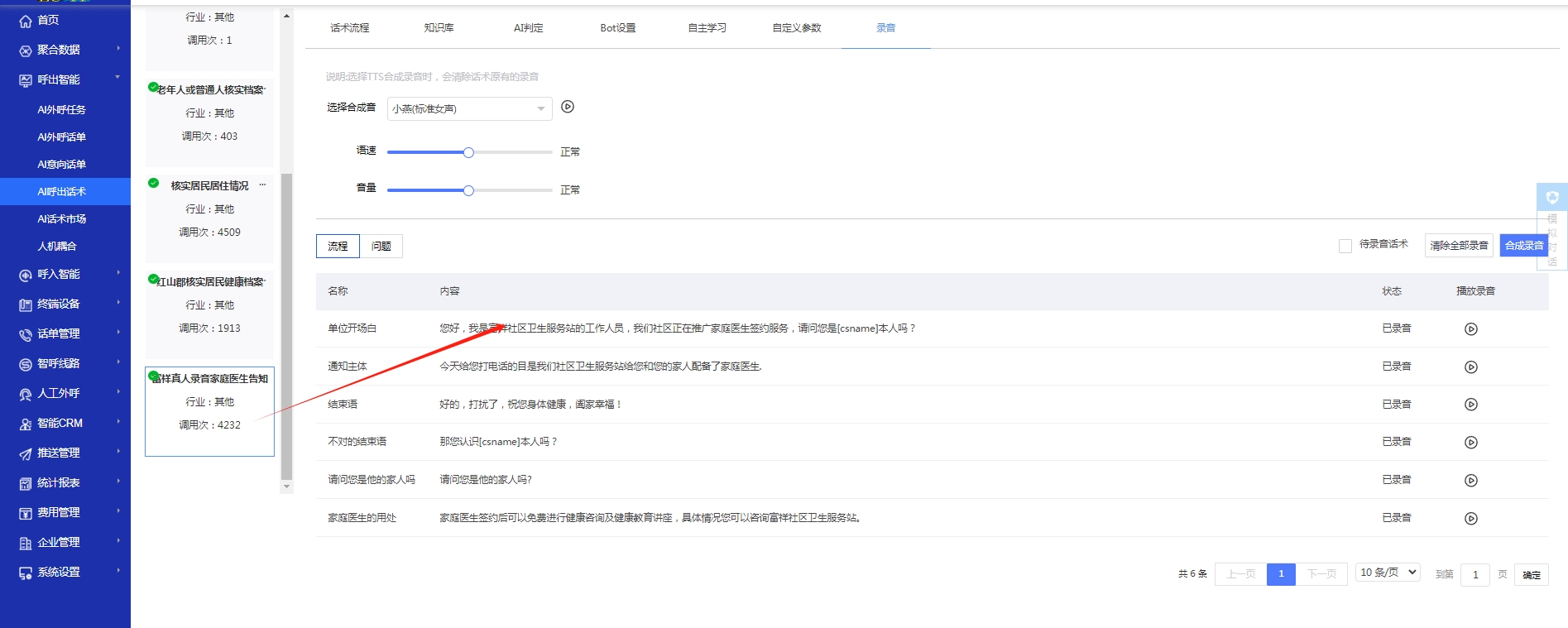Screen dimensions: 1568x628
Task: Play the recording for 不对的结束语
Action: click(x=1471, y=443)
